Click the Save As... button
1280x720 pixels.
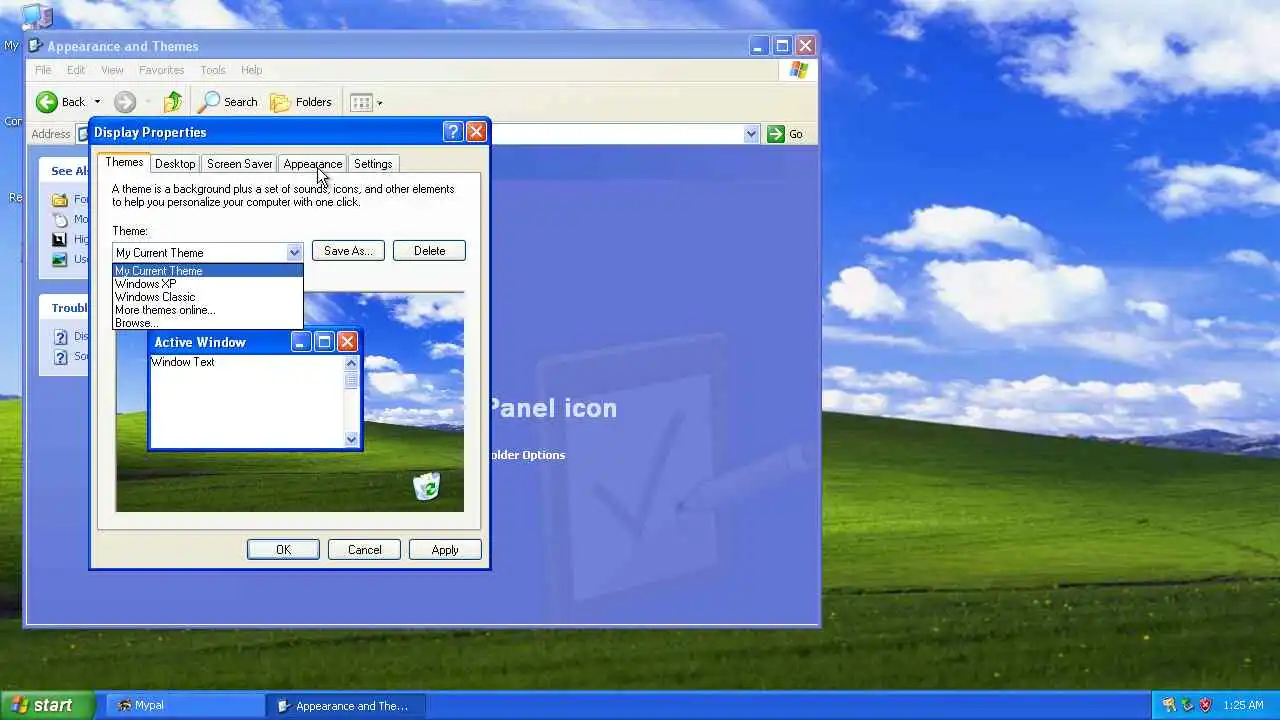click(348, 251)
